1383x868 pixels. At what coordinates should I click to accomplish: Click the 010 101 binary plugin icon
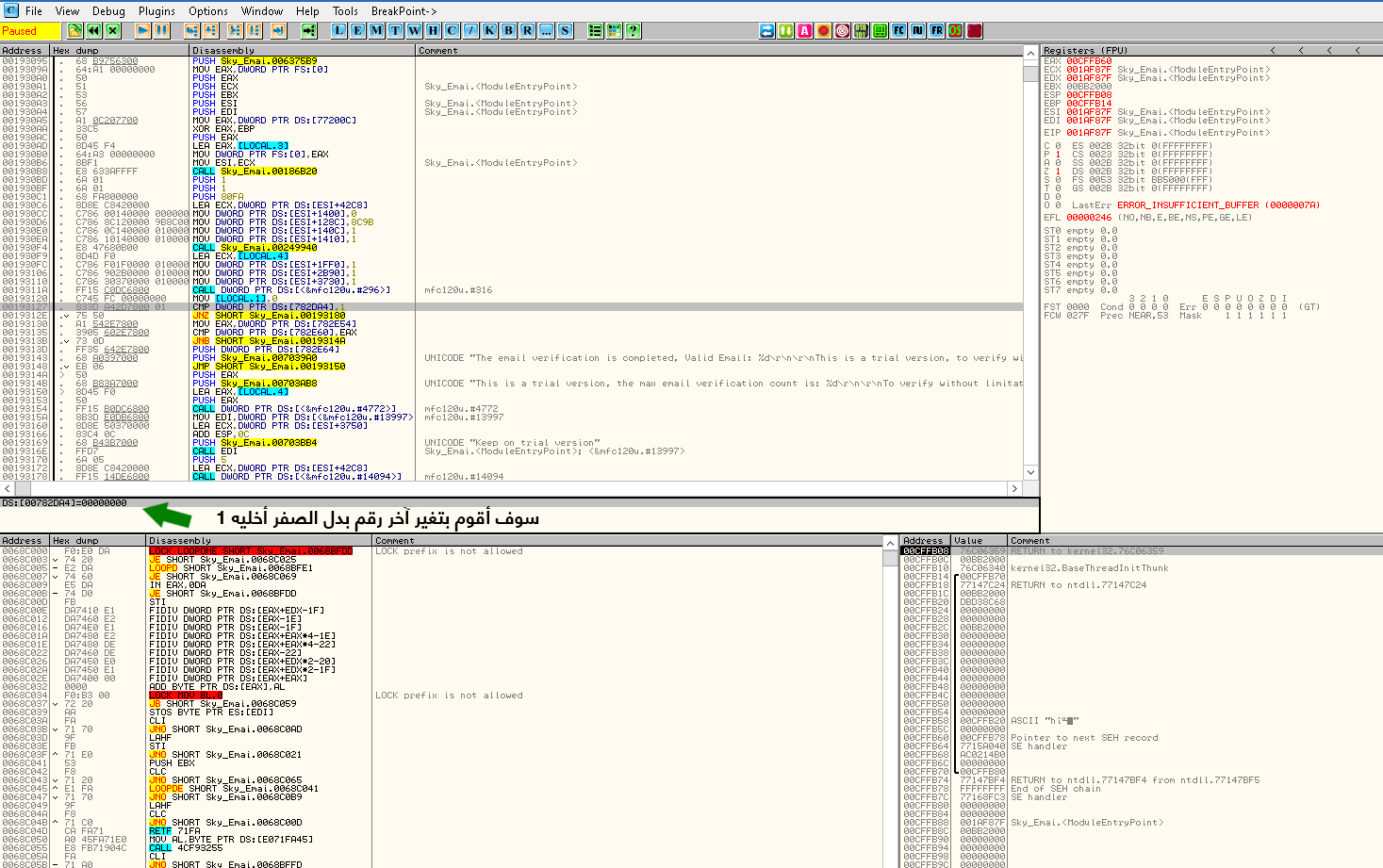pos(861,30)
